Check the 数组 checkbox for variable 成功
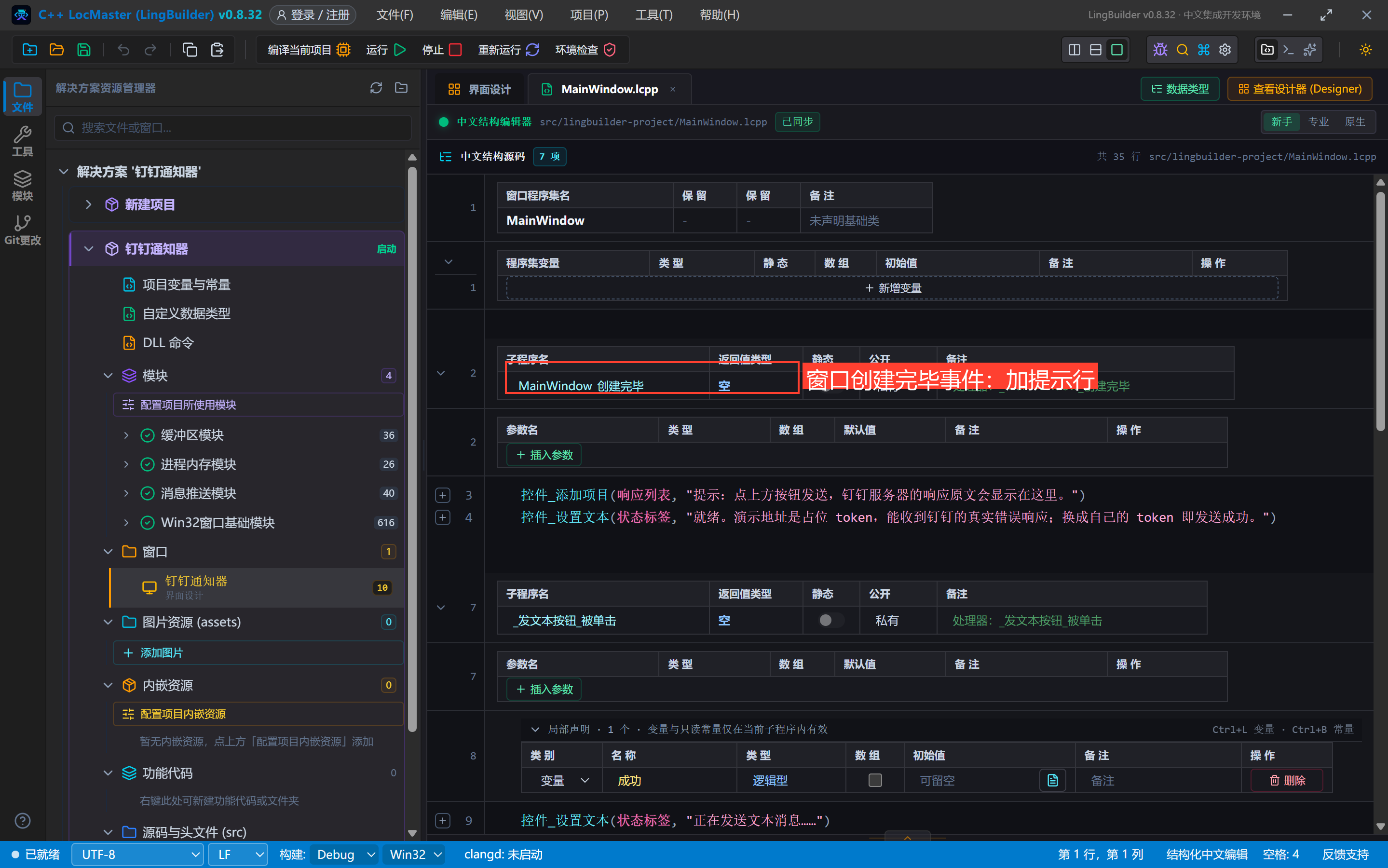 pos(874,780)
